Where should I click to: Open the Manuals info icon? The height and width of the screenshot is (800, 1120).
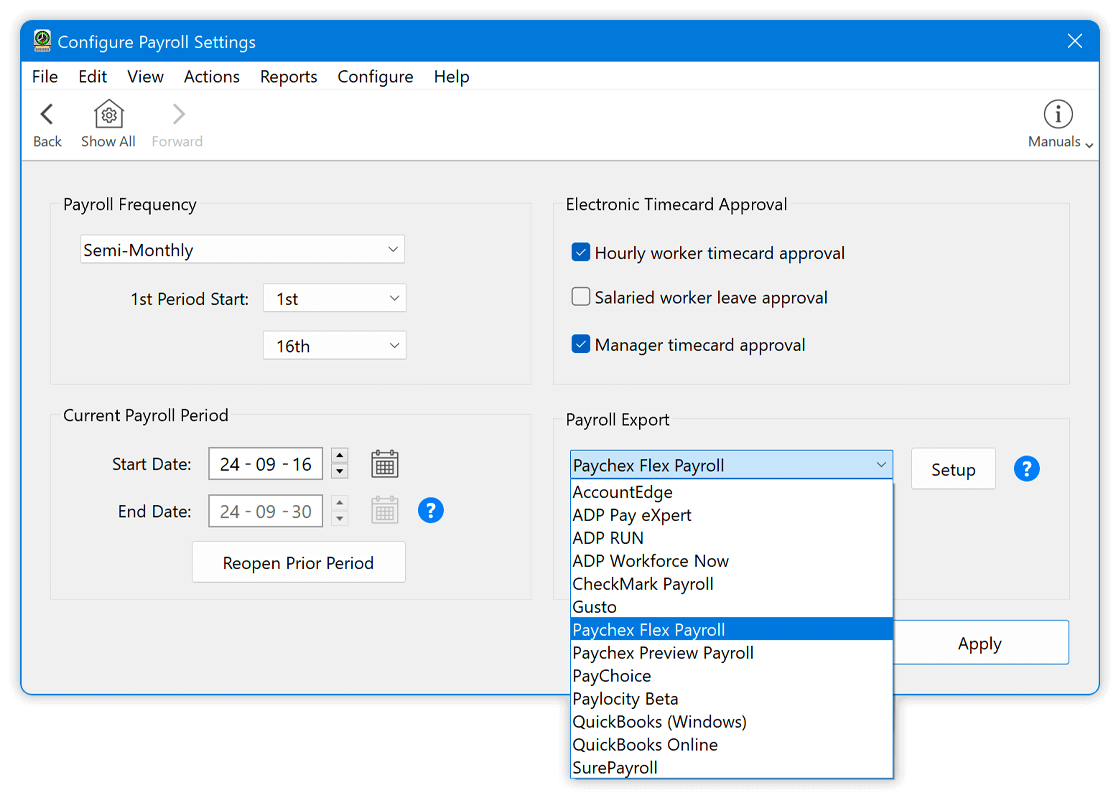(1058, 114)
